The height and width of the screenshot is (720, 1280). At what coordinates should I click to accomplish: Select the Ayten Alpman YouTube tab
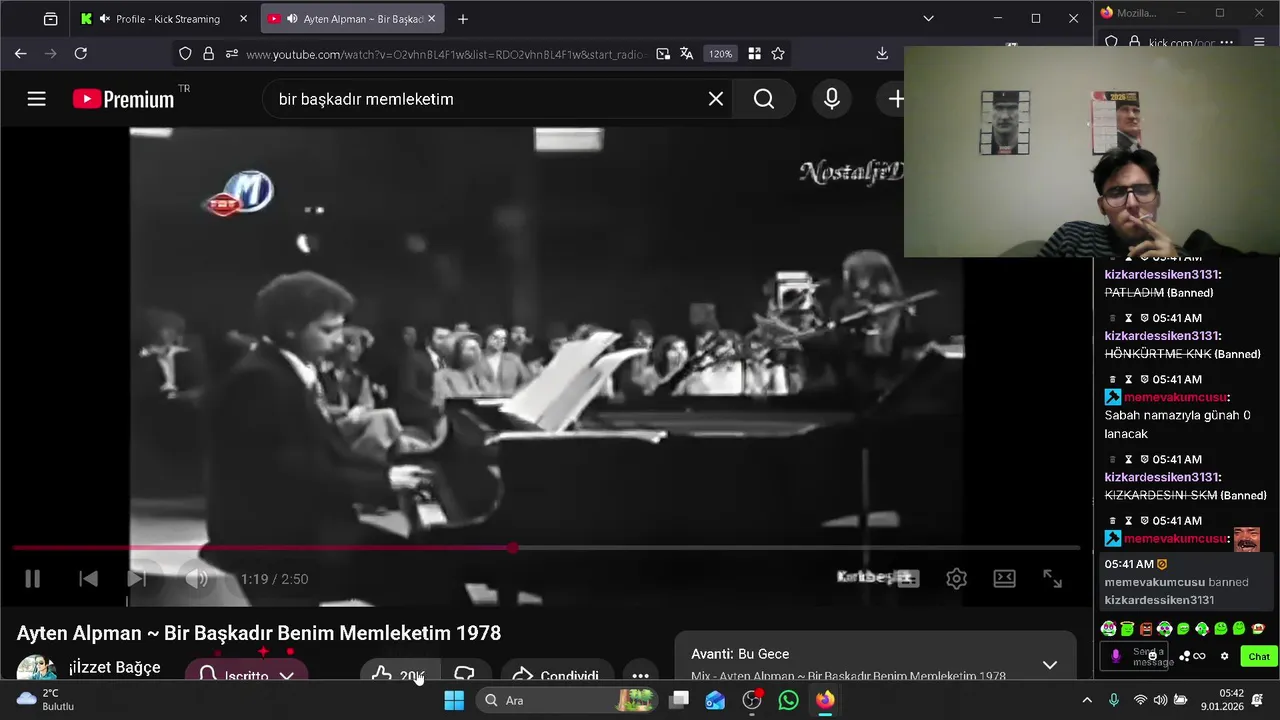(x=353, y=19)
